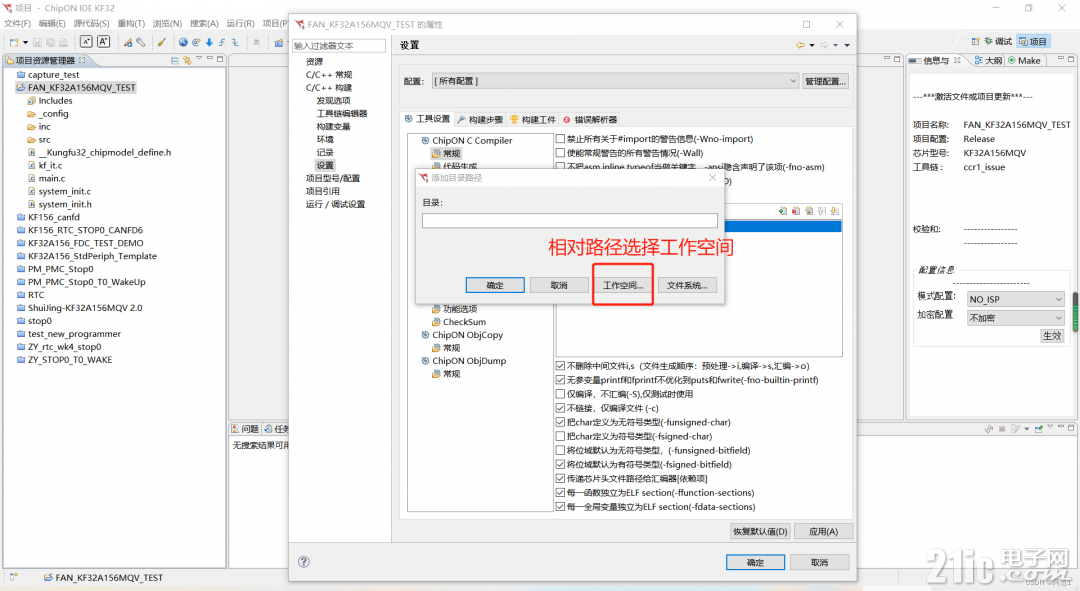Open the 配置 [所有配置] dropdown
1080x591 pixels.
click(615, 81)
